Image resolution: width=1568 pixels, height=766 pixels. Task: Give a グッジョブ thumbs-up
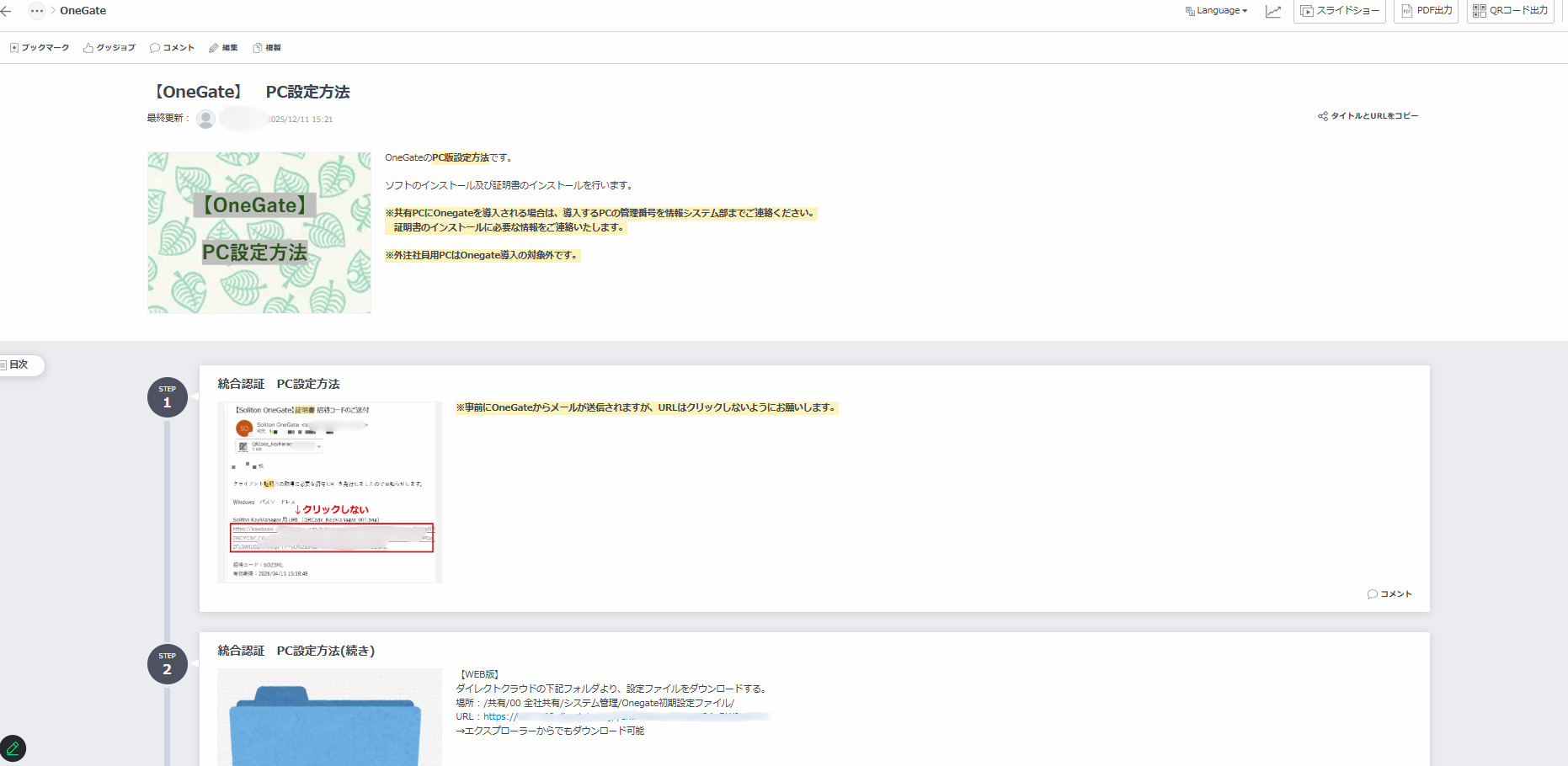pos(109,48)
